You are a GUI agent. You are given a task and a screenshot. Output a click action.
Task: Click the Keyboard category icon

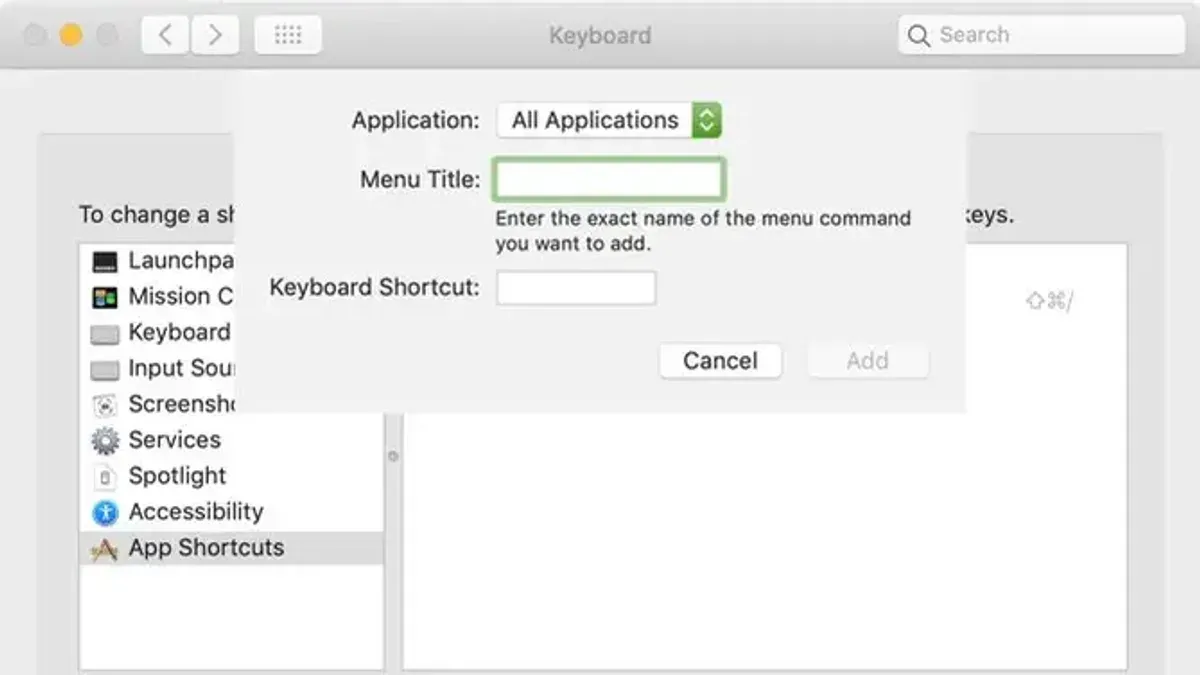click(105, 334)
